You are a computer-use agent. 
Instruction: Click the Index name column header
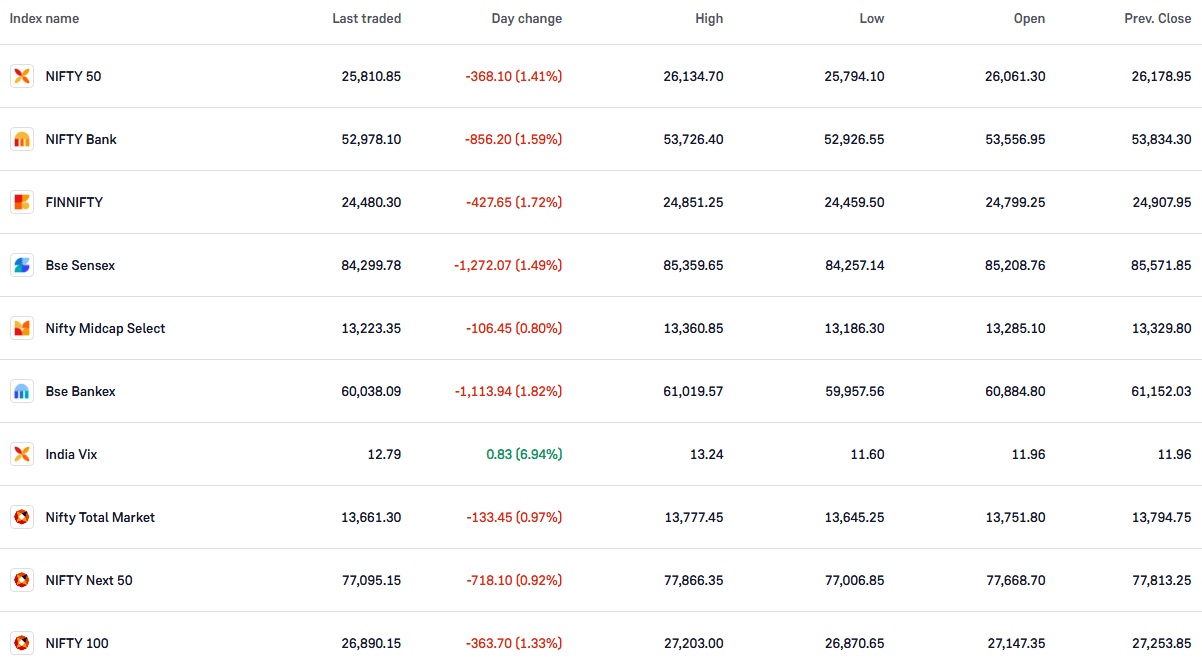pyautogui.click(x=45, y=19)
